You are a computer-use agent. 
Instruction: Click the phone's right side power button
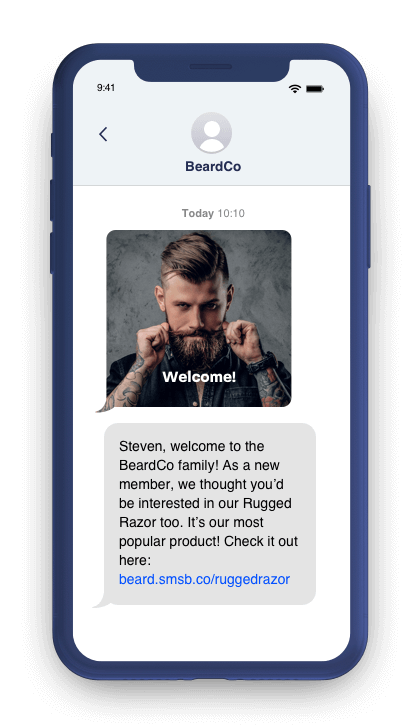(369, 227)
